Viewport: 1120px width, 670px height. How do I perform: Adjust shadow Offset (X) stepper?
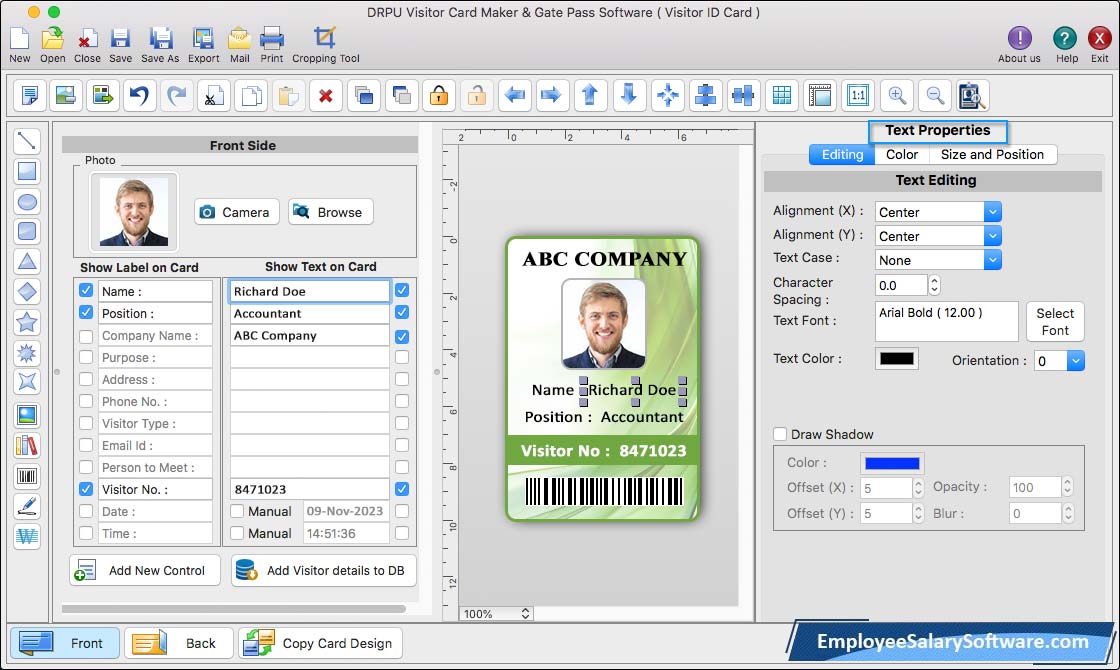[x=919, y=488]
